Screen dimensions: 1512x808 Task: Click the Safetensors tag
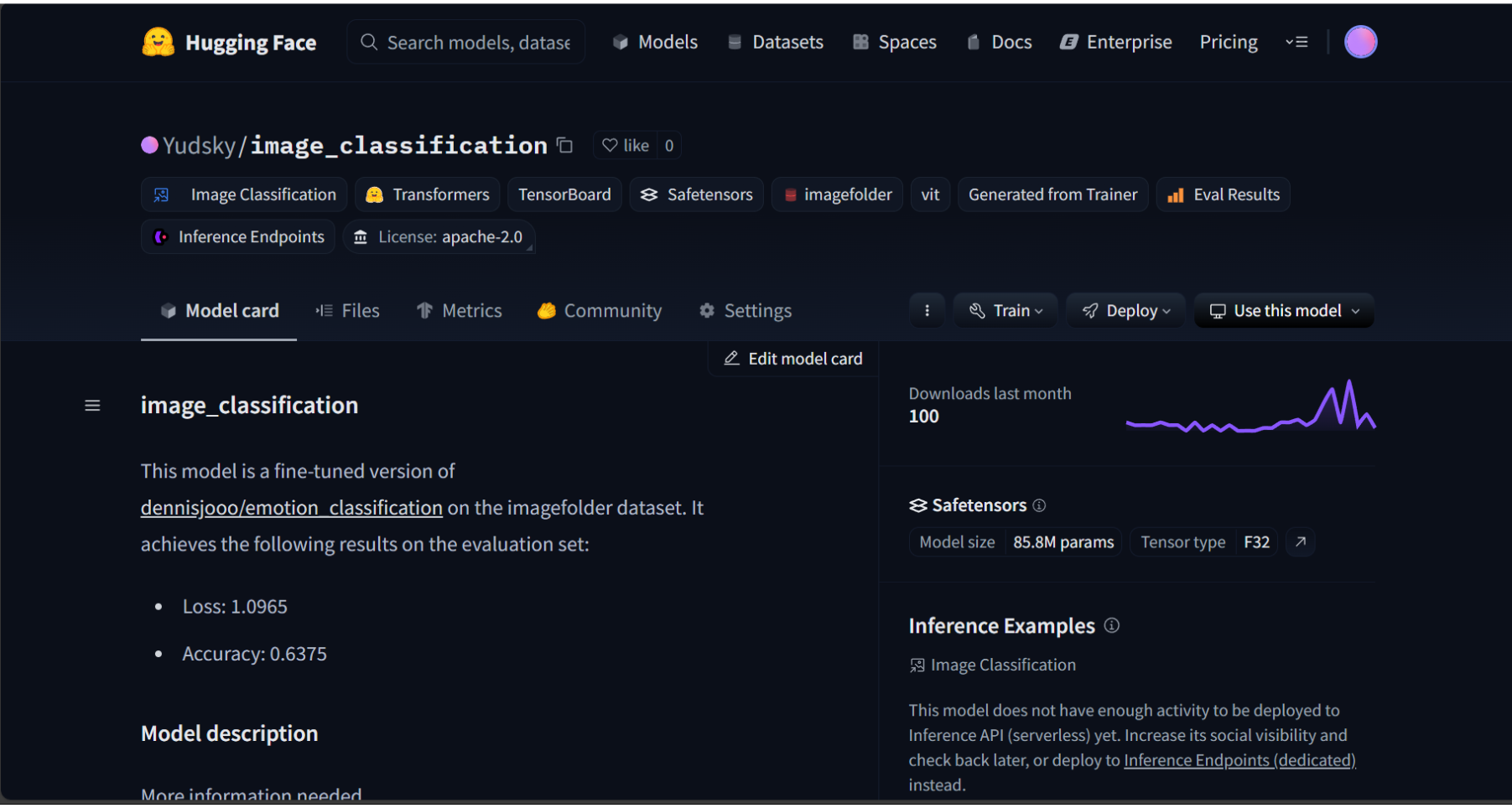(696, 194)
